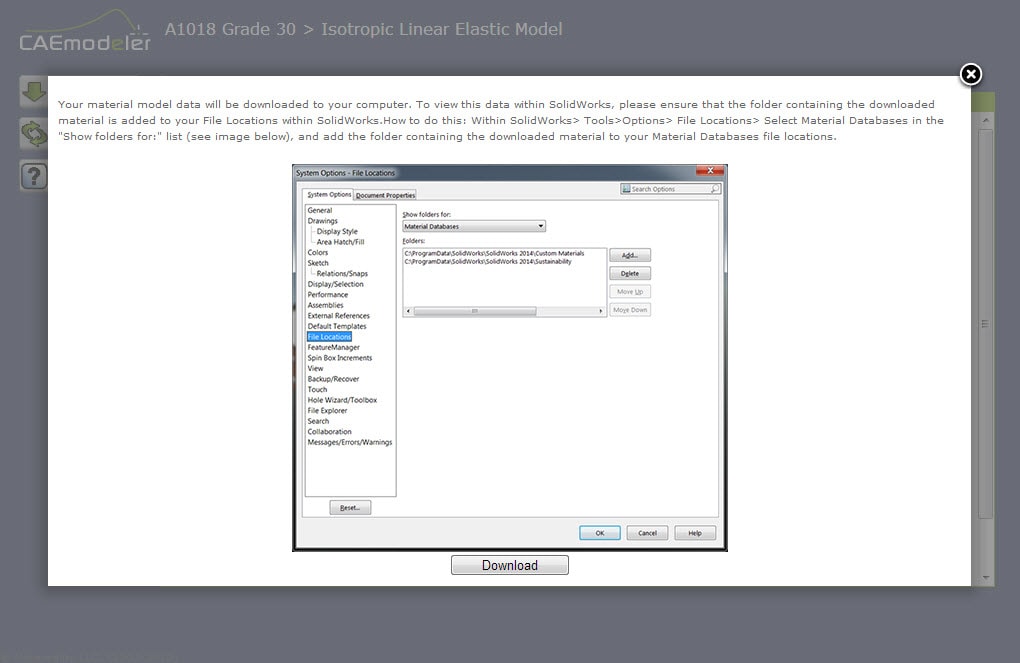Image resolution: width=1020 pixels, height=663 pixels.
Task: Select External References in the options list
Action: point(338,316)
